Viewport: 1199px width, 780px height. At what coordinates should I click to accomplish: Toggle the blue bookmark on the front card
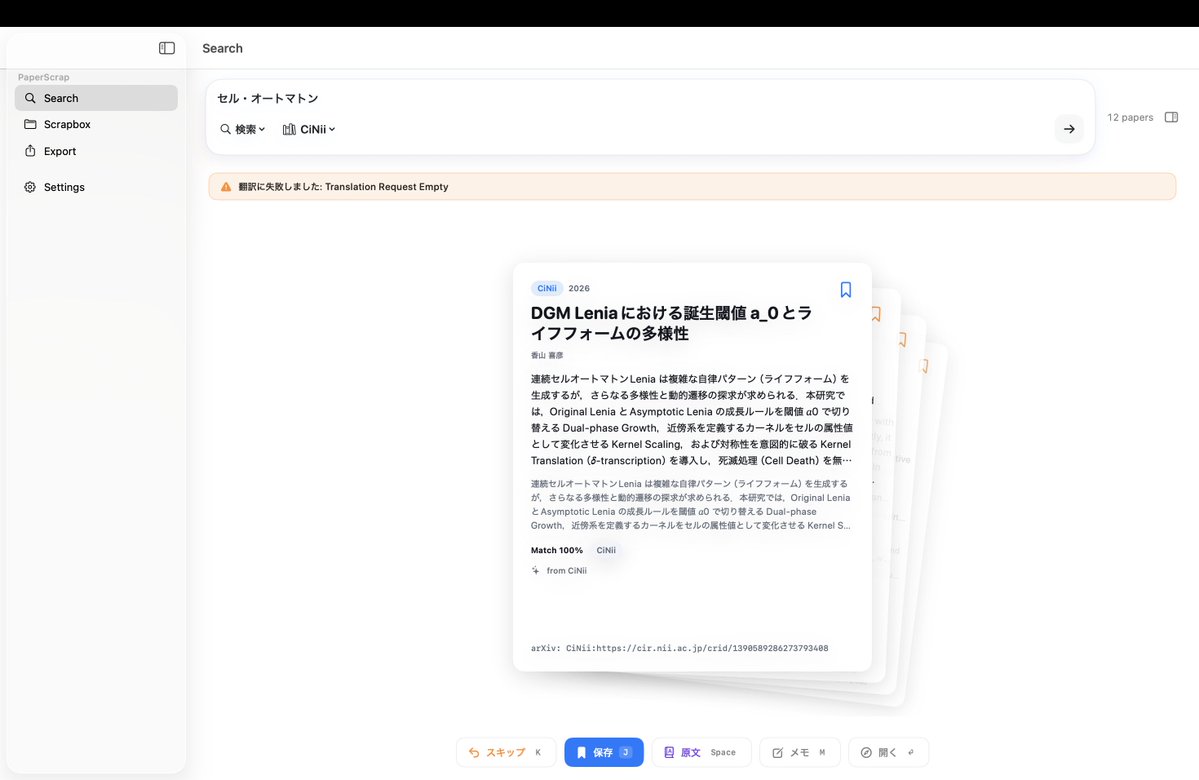coord(846,289)
